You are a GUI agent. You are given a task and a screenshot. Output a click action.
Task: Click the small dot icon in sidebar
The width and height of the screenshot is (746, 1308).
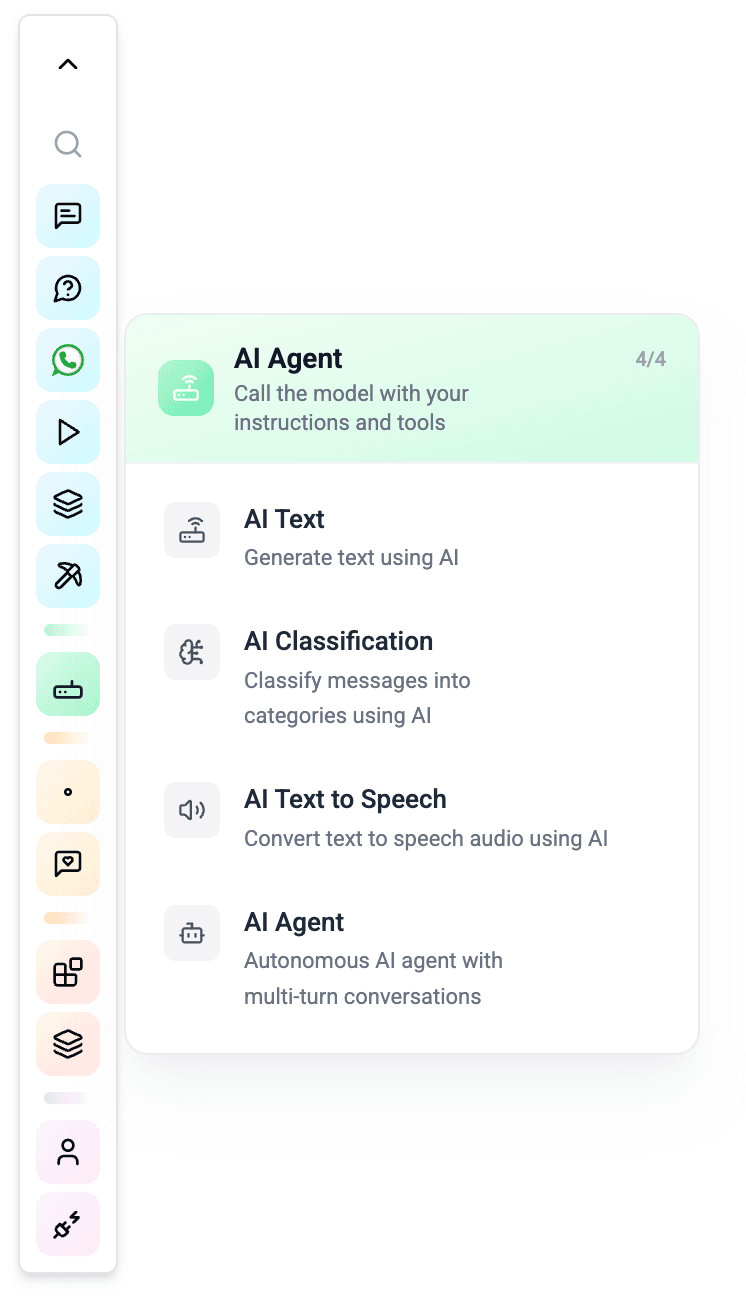coord(68,792)
